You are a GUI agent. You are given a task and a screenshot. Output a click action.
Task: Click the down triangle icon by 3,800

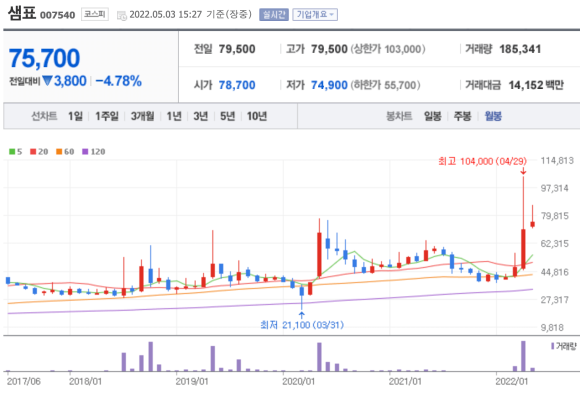[x=47, y=80]
